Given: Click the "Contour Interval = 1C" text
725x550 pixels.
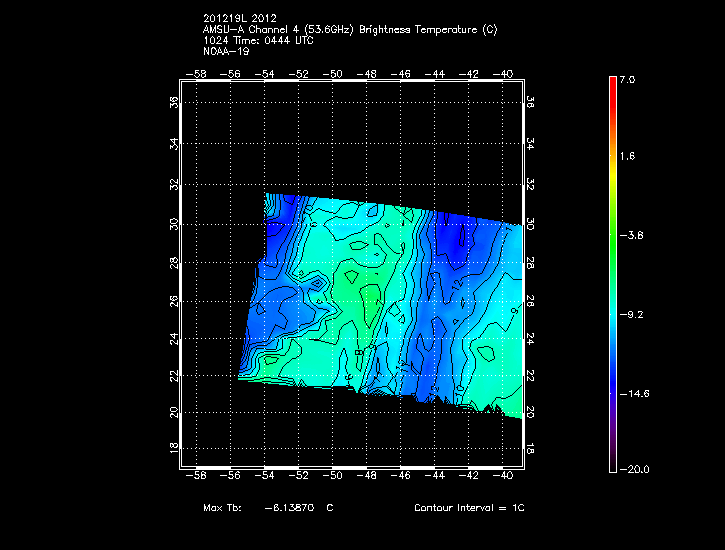Looking at the screenshot, I should (x=469, y=508).
